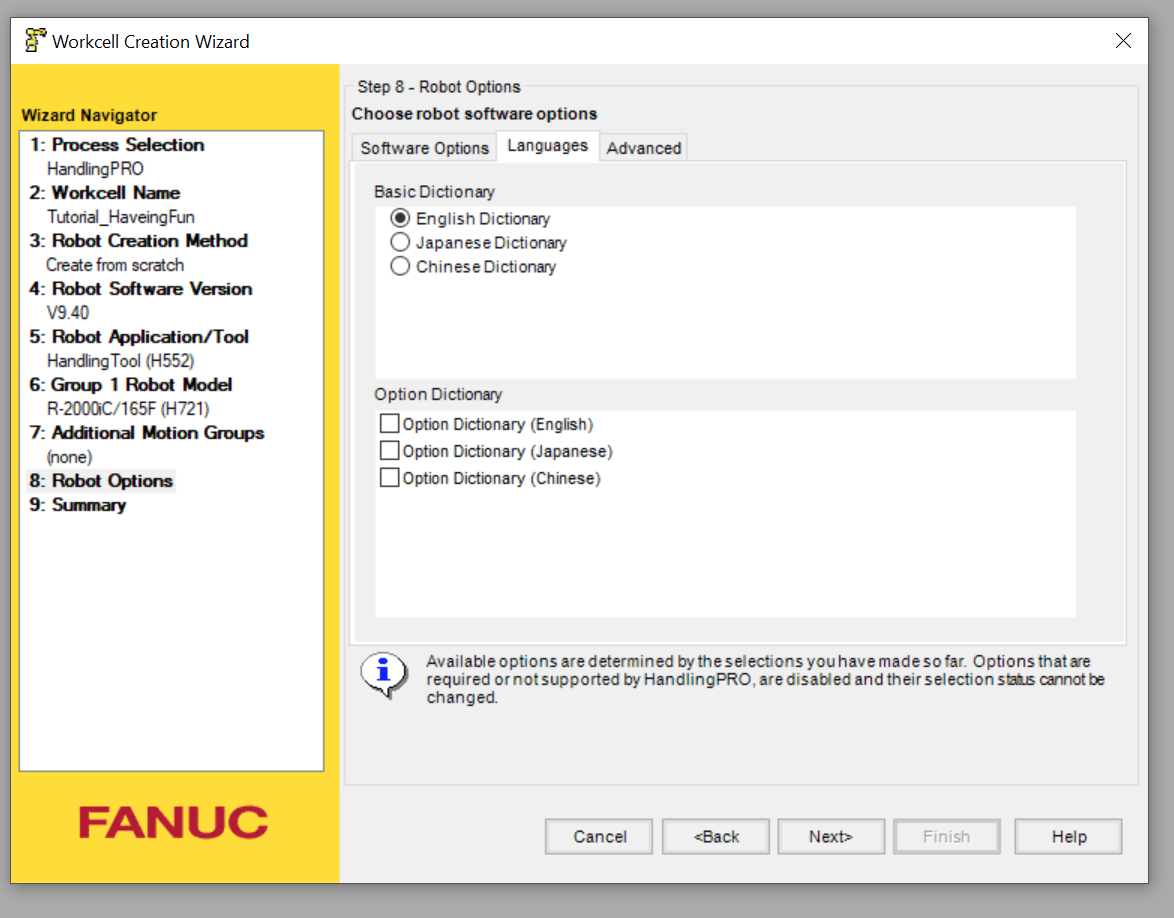This screenshot has width=1174, height=918.
Task: Jump to step 2: Workcell Name
Action: point(105,192)
